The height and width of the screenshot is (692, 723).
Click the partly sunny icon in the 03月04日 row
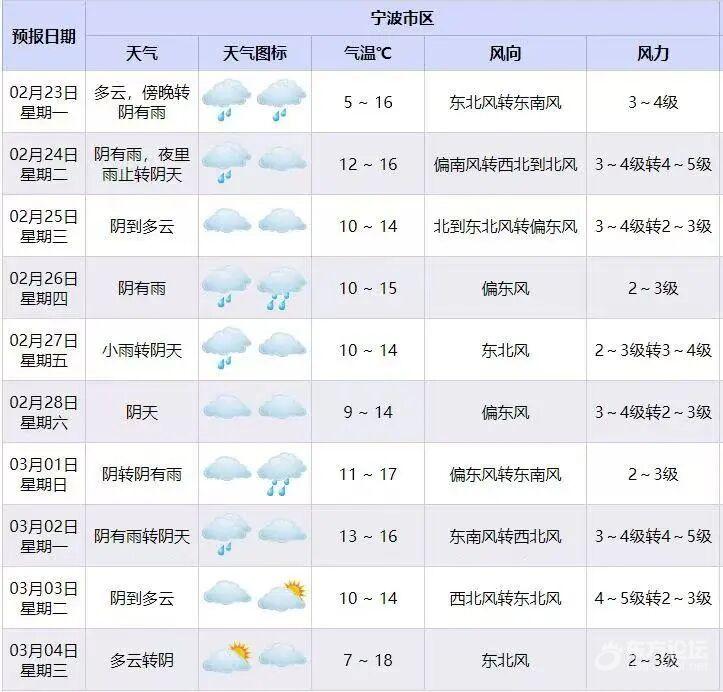click(227, 658)
